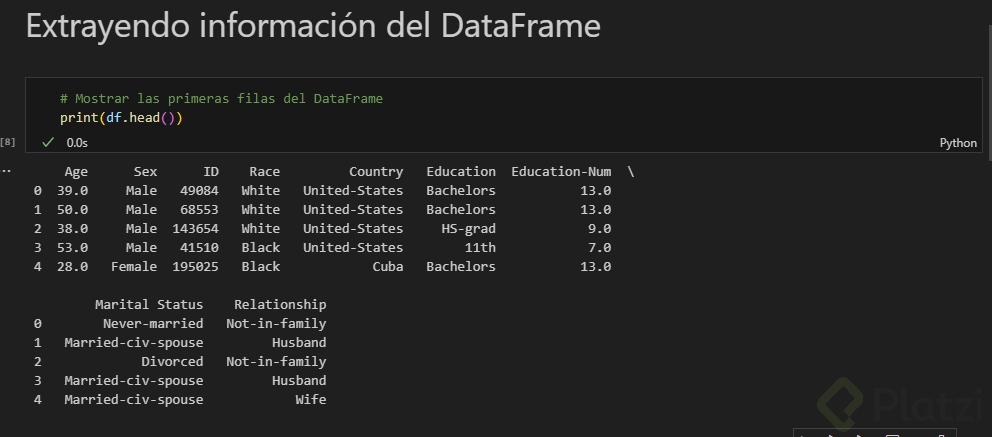Click the green execution success checkmark

point(47,143)
